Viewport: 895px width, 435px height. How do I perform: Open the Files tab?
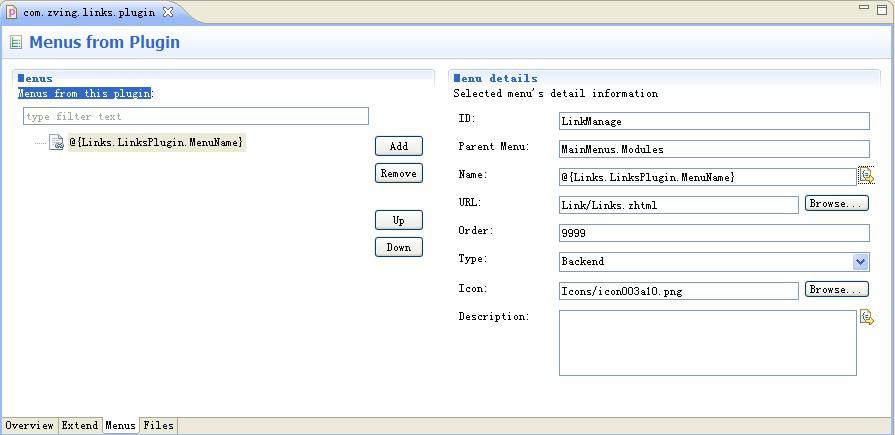pyautogui.click(x=158, y=426)
